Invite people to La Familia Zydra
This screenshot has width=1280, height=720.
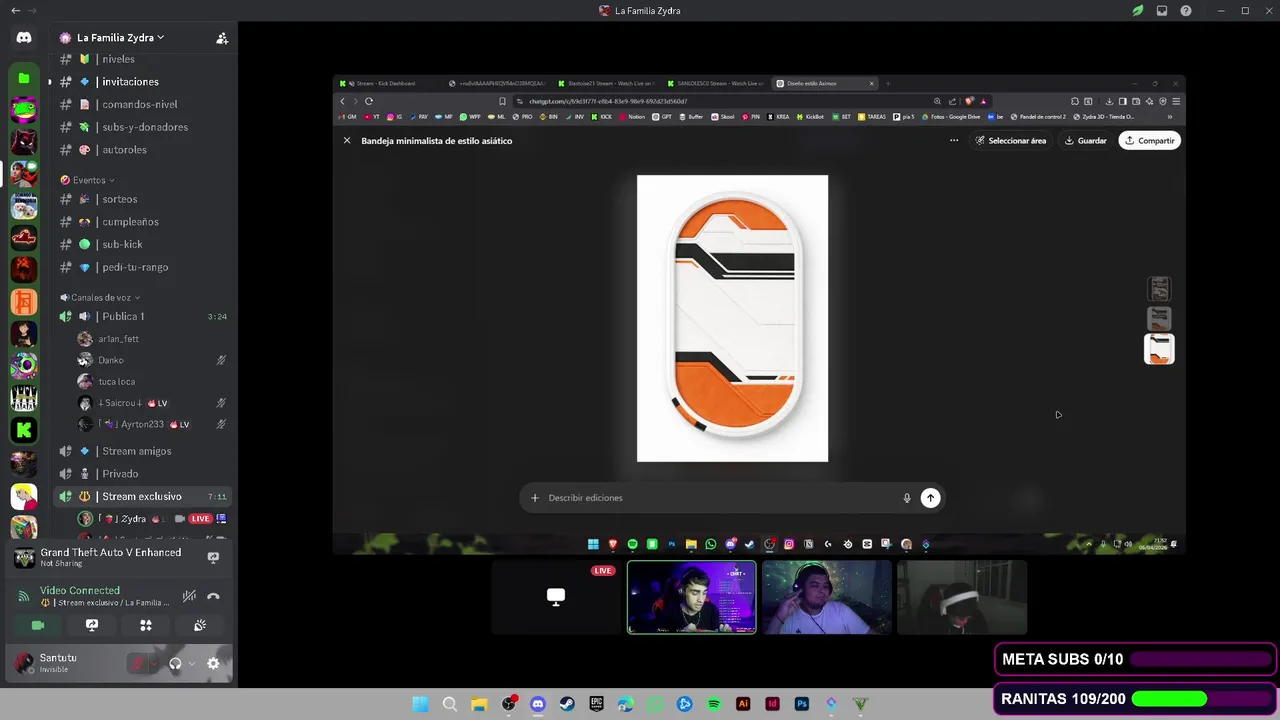click(222, 38)
